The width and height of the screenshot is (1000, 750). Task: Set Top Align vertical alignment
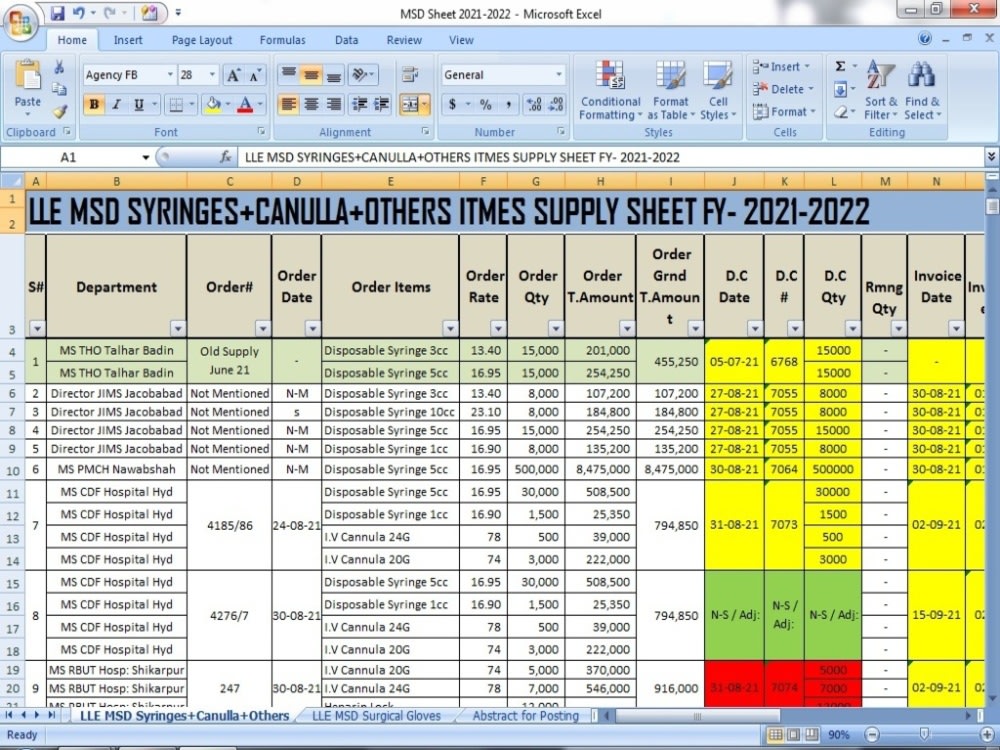coord(288,75)
